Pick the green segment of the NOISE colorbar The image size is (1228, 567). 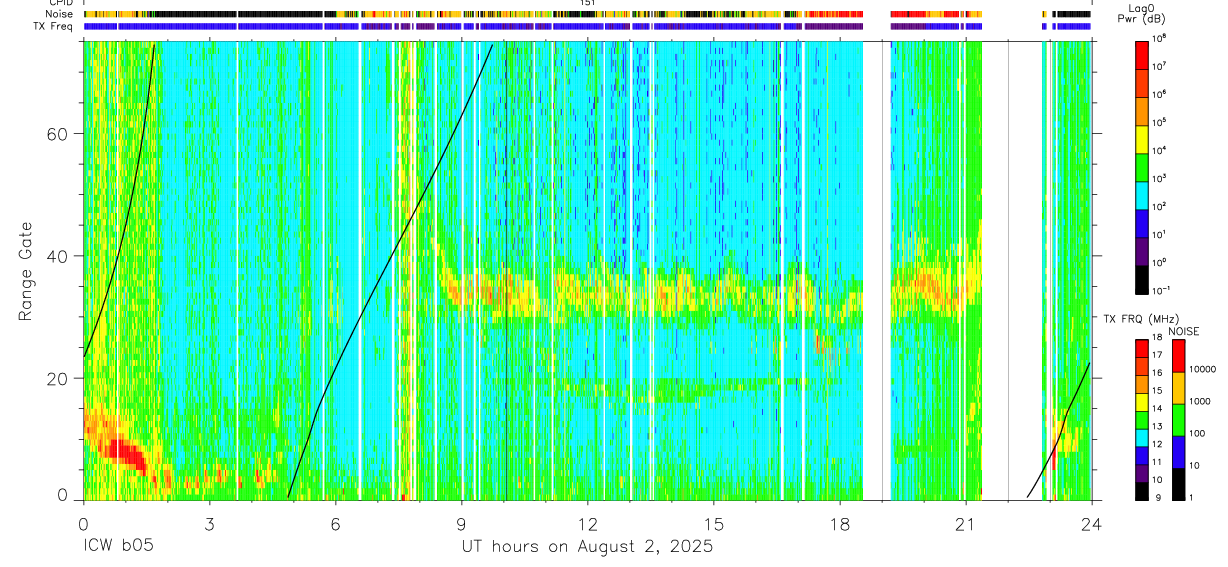point(1178,420)
